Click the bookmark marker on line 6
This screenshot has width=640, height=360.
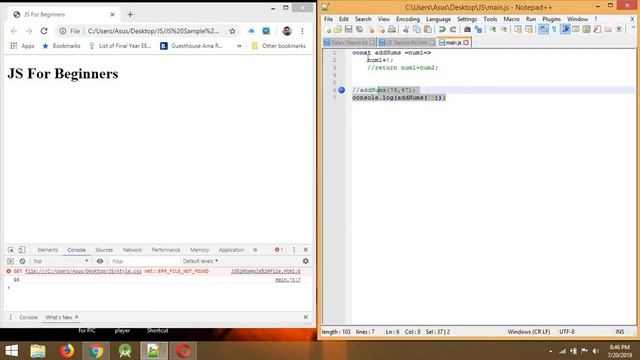click(342, 90)
